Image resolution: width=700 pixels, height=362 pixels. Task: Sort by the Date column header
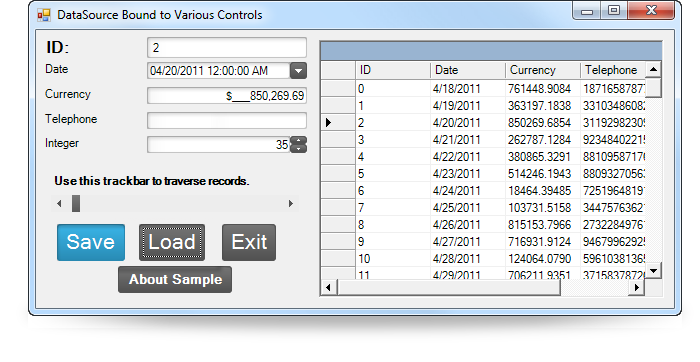[x=468, y=70]
